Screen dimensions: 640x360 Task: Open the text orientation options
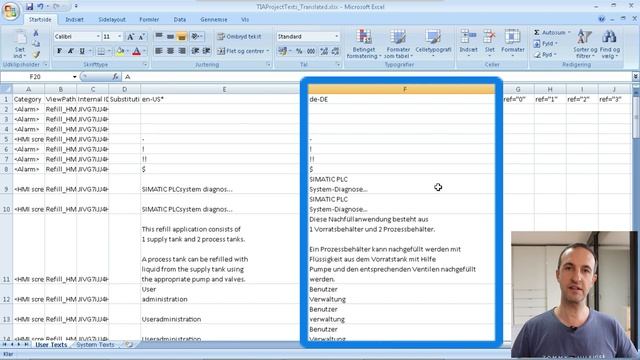pyautogui.click(x=197, y=37)
